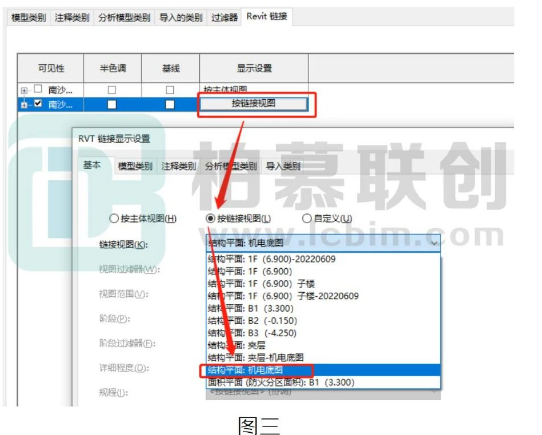Toggle 半色调 checkbox in highlighted 南沙 row
The image size is (542, 435).
pyautogui.click(x=112, y=104)
